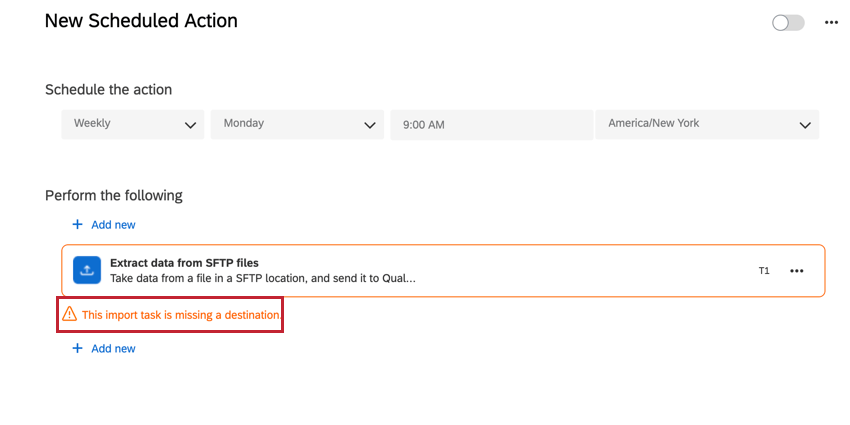Open the Weekly frequency dropdown
Screen dimensions: 850x425
click(133, 125)
